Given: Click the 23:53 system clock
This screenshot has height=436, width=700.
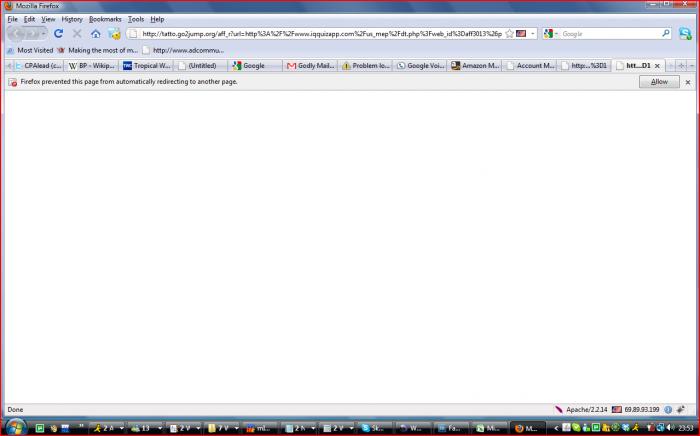Looking at the screenshot, I should (x=686, y=428).
